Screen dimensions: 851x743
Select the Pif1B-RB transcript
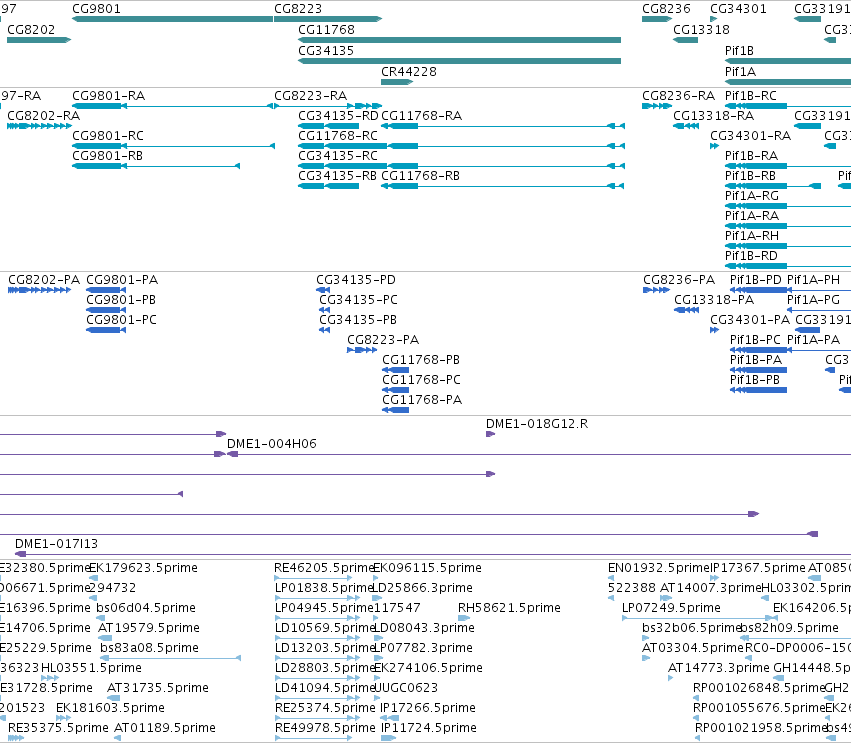click(773, 186)
